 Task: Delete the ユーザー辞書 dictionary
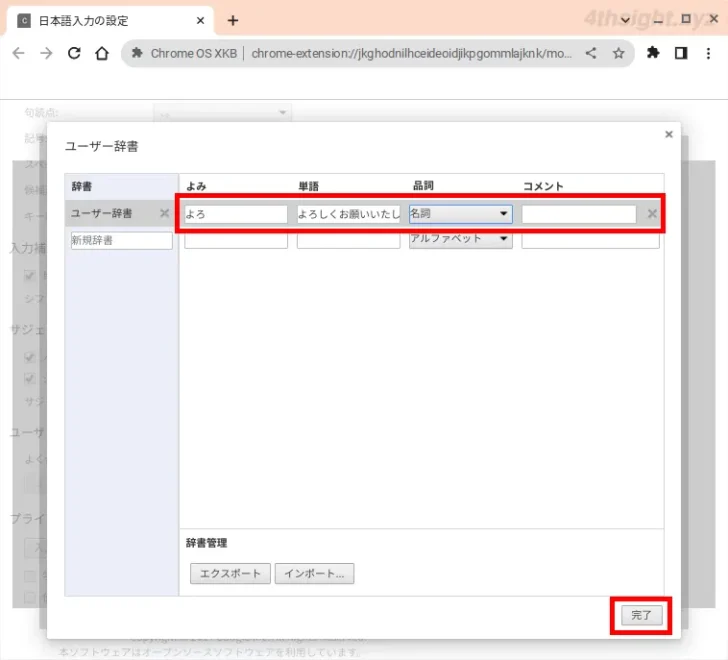[164, 213]
